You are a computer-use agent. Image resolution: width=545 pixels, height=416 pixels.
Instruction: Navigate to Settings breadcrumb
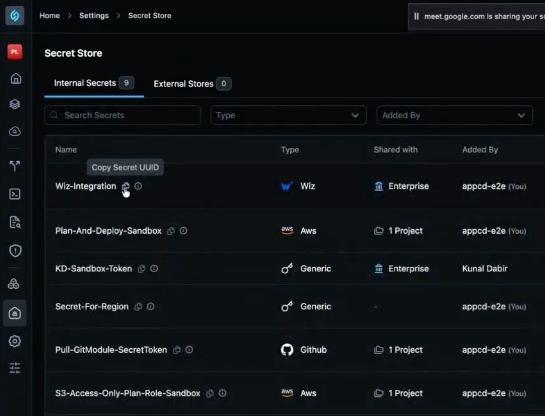click(94, 16)
